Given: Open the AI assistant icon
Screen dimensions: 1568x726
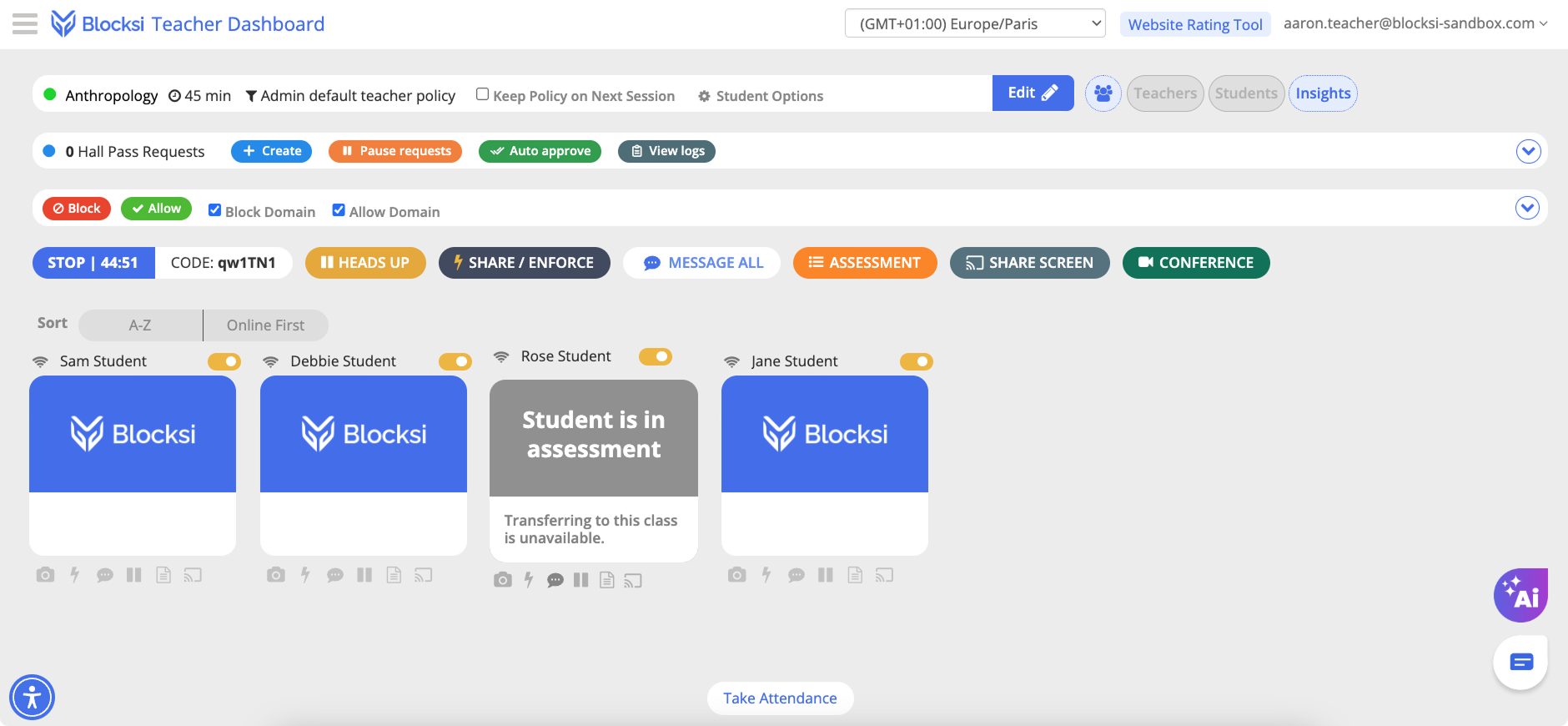Looking at the screenshot, I should click(1520, 595).
